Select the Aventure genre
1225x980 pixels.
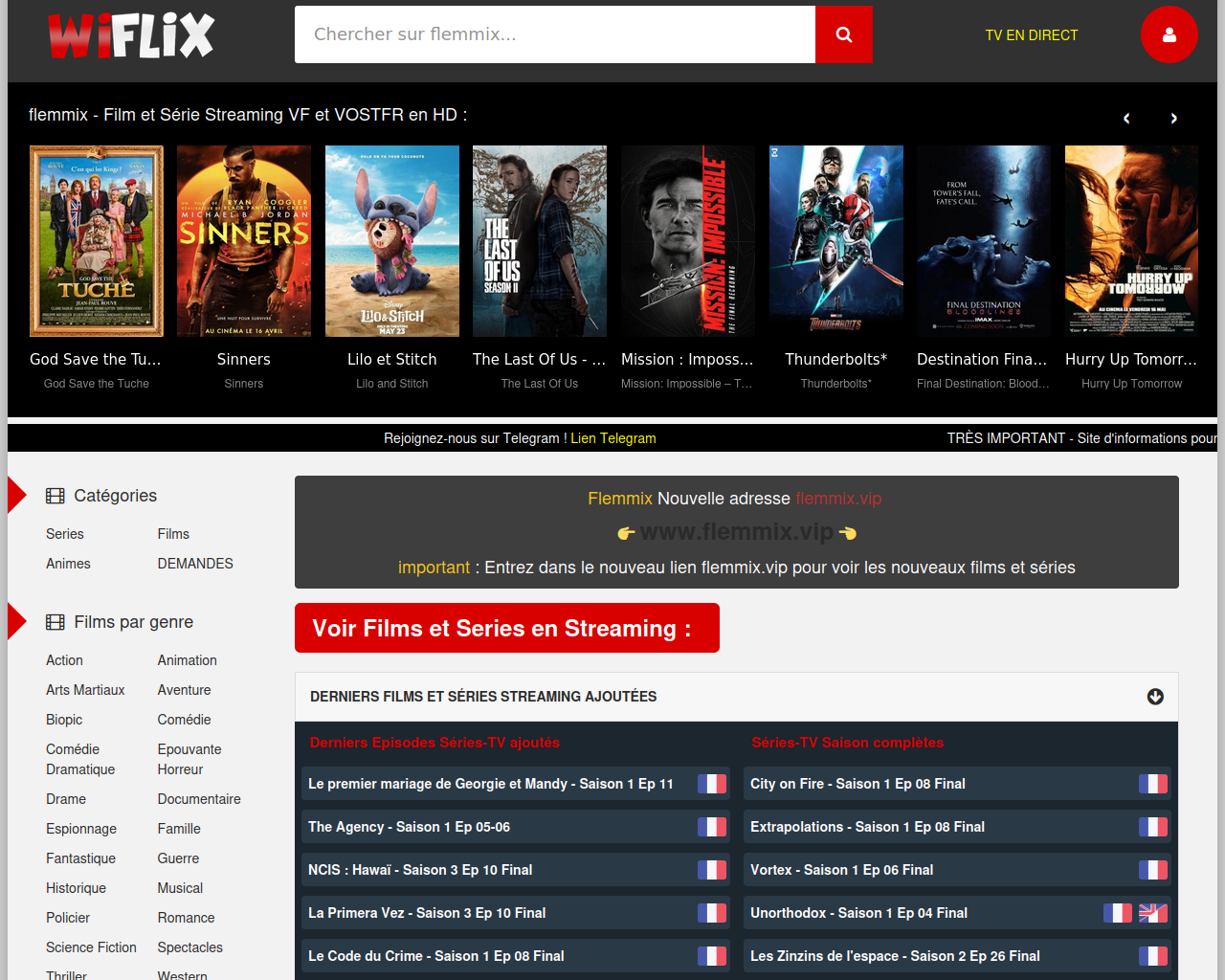[185, 690]
